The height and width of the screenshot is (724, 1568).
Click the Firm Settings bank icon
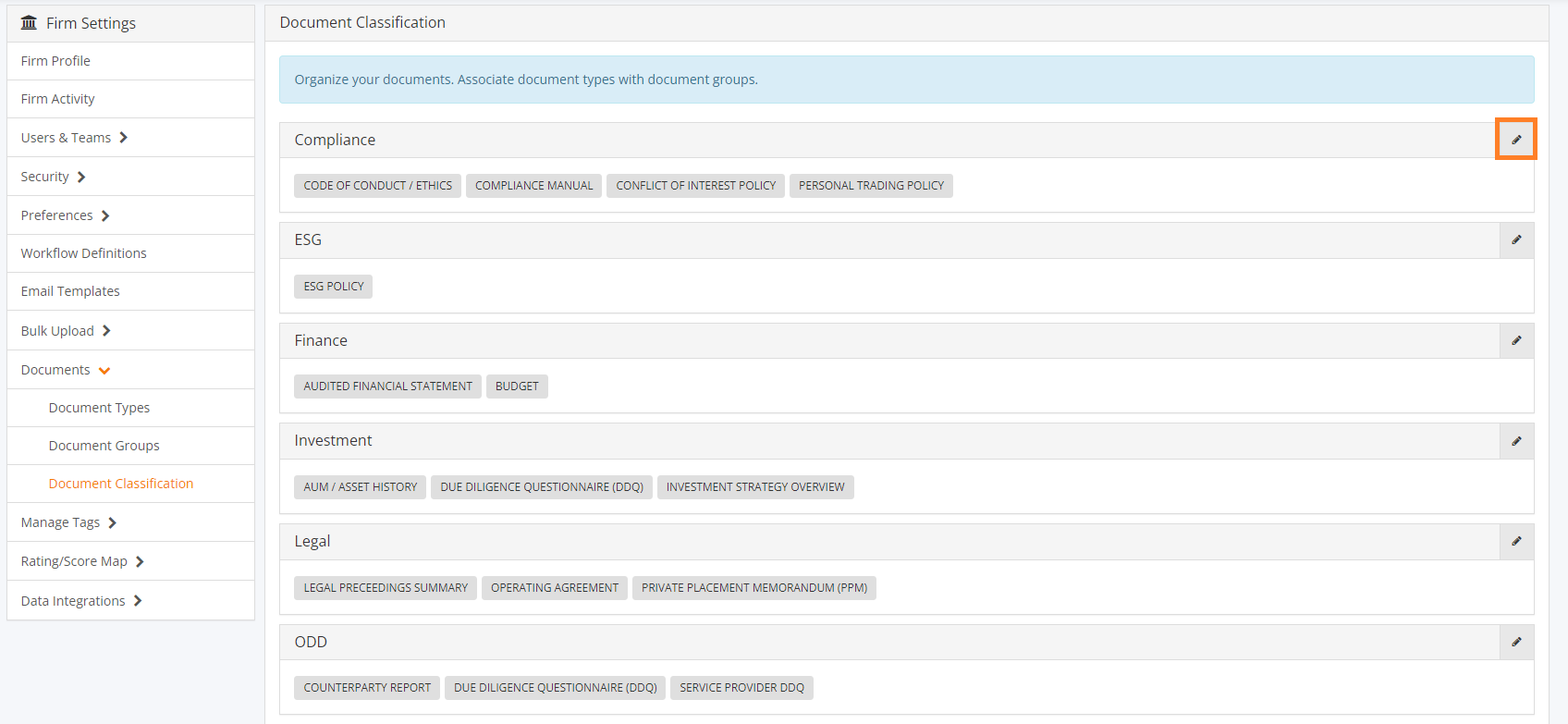coord(30,23)
